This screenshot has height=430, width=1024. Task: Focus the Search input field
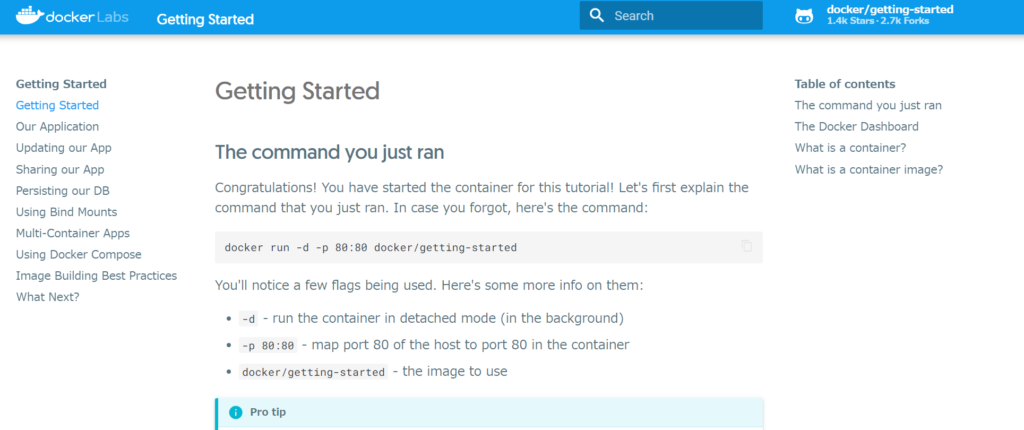point(671,16)
